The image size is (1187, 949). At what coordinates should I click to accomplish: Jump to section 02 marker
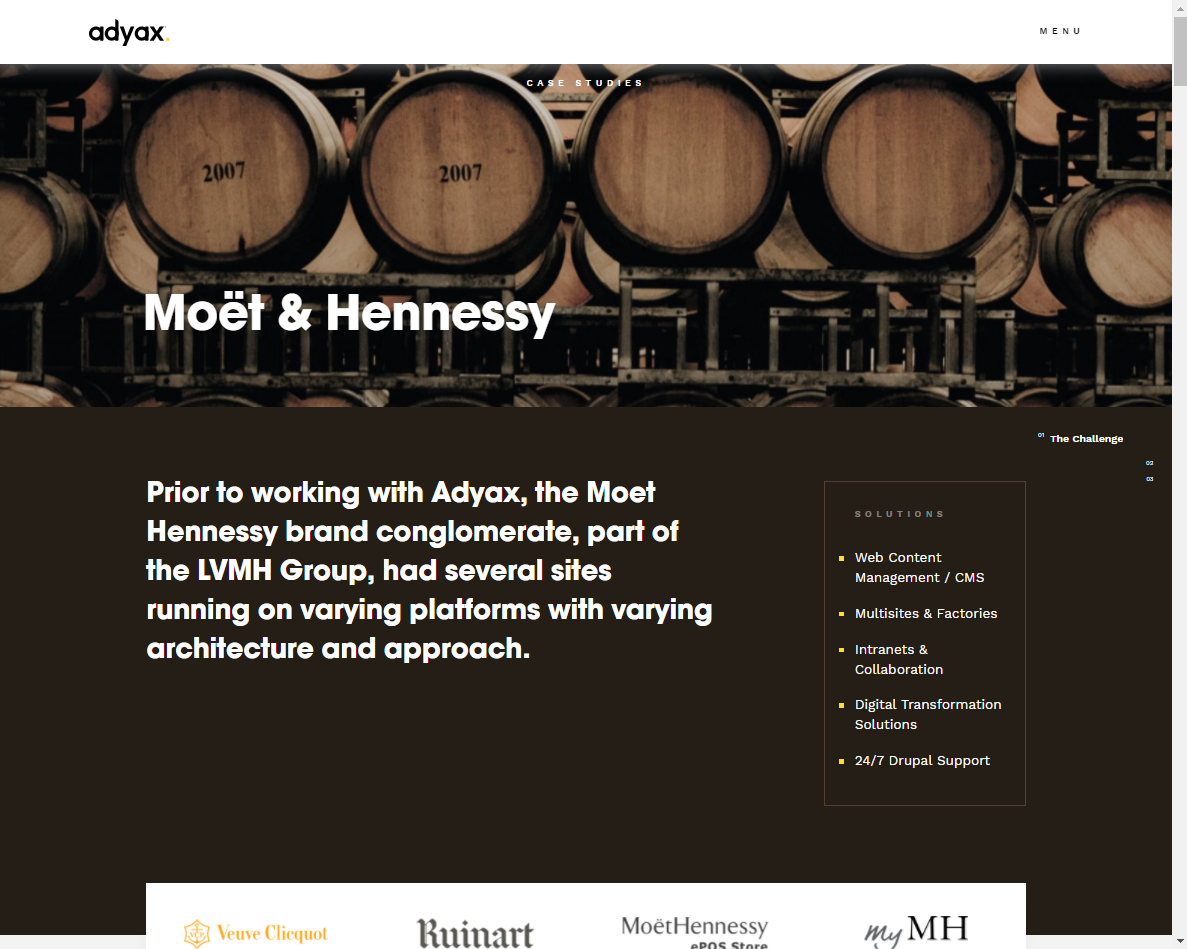pyautogui.click(x=1149, y=463)
